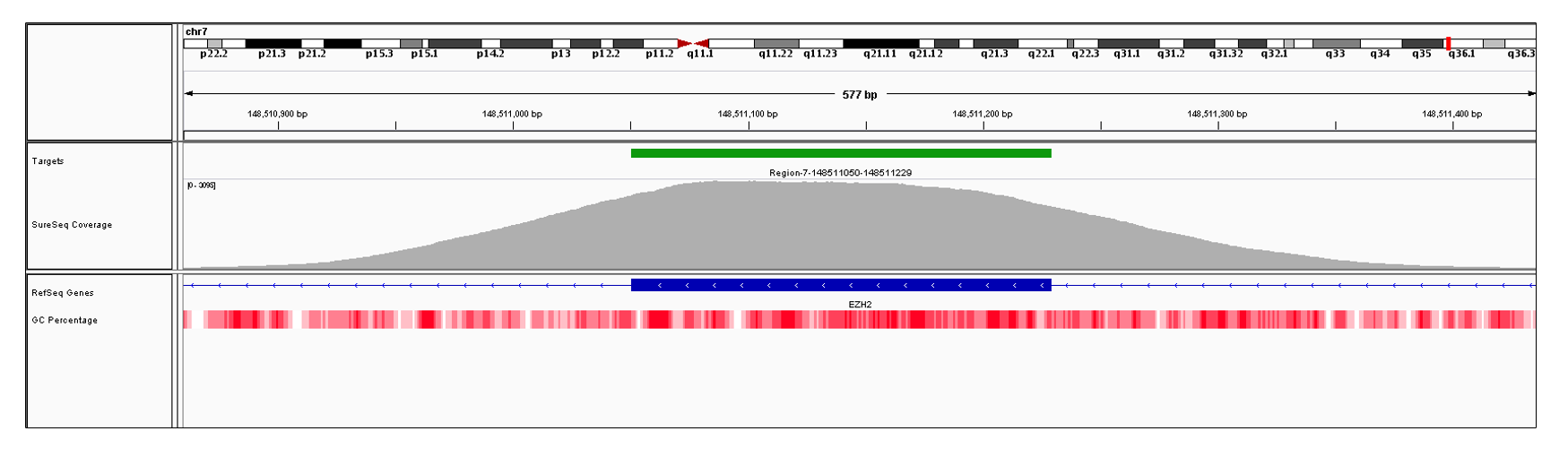Jump to cytoband p13
The height and width of the screenshot is (457, 1568).
(560, 54)
